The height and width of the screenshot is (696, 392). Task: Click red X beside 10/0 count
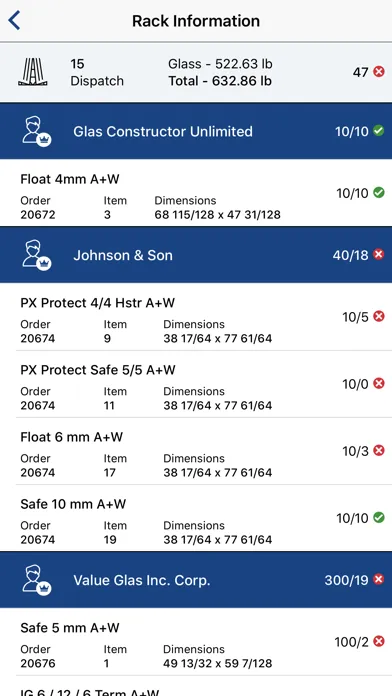coord(379,384)
